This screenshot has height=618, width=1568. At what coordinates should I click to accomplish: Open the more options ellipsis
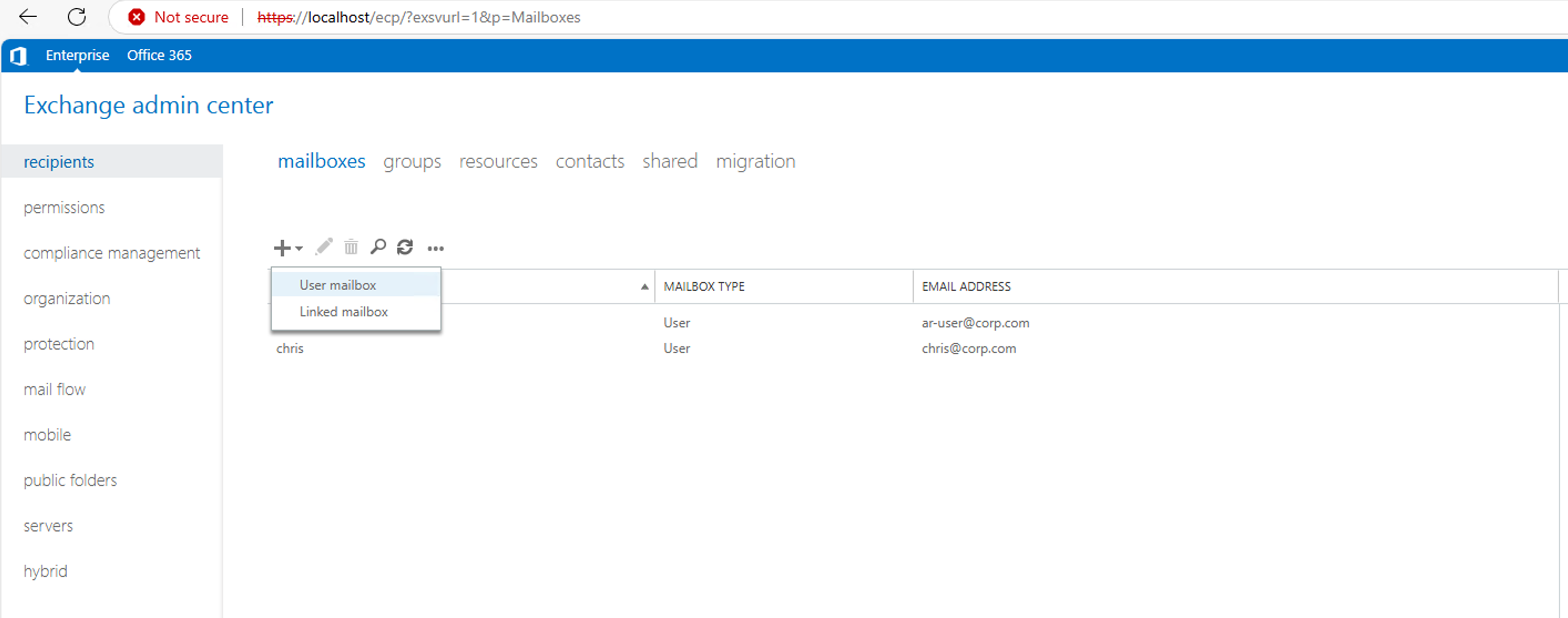436,249
